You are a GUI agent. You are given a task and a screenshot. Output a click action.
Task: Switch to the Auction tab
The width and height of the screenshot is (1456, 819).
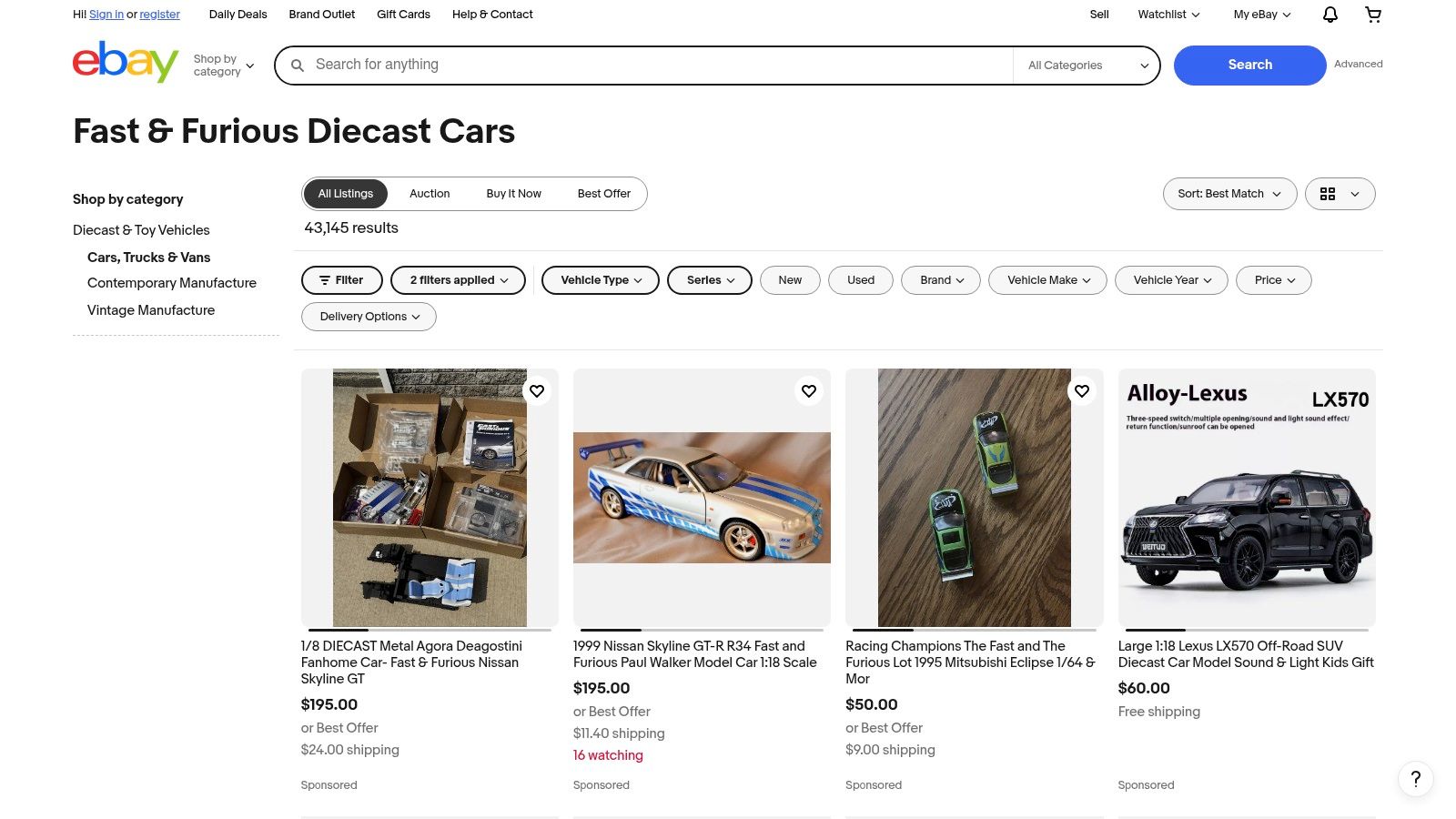tap(430, 194)
